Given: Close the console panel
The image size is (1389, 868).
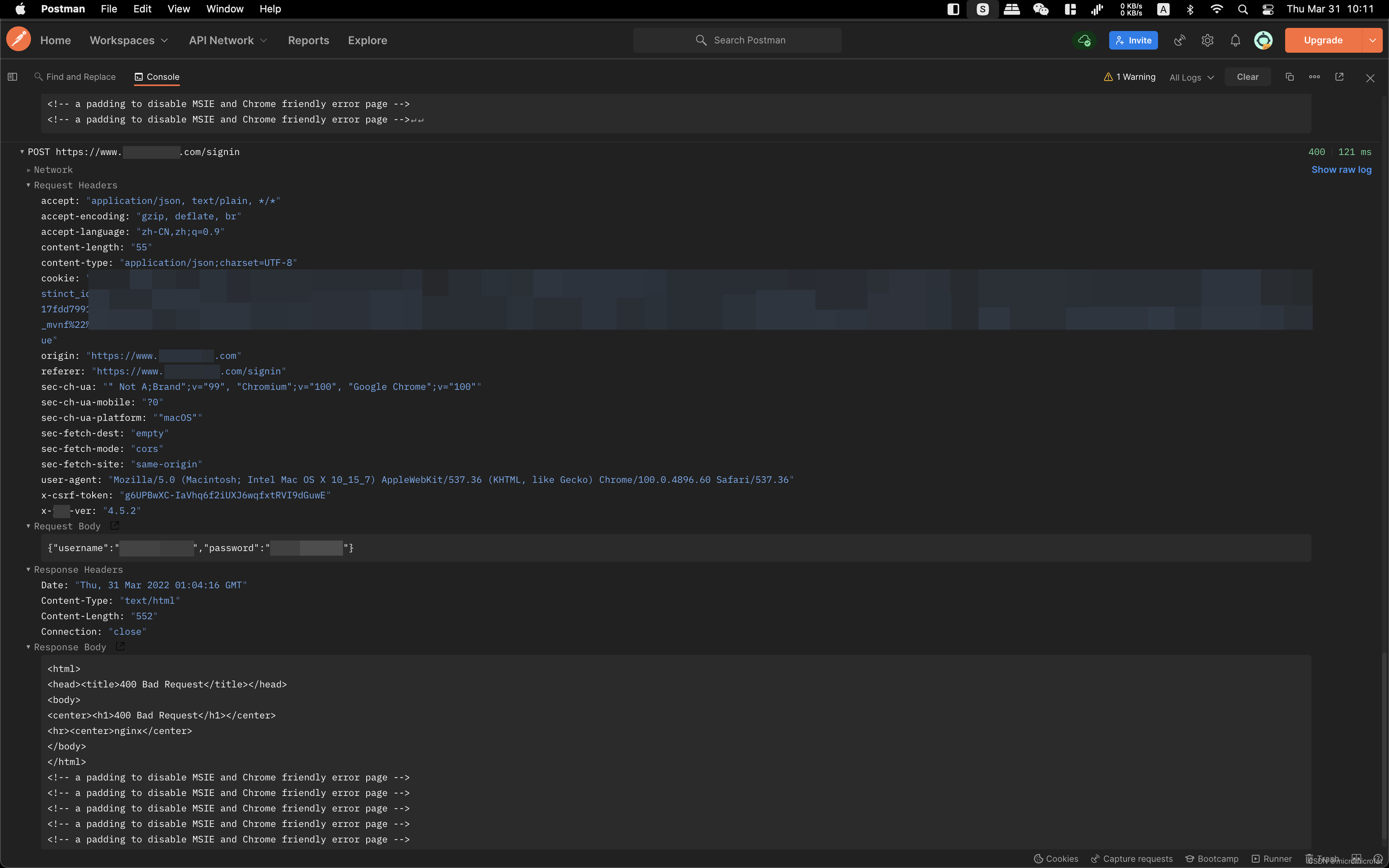Looking at the screenshot, I should pyautogui.click(x=1370, y=78).
